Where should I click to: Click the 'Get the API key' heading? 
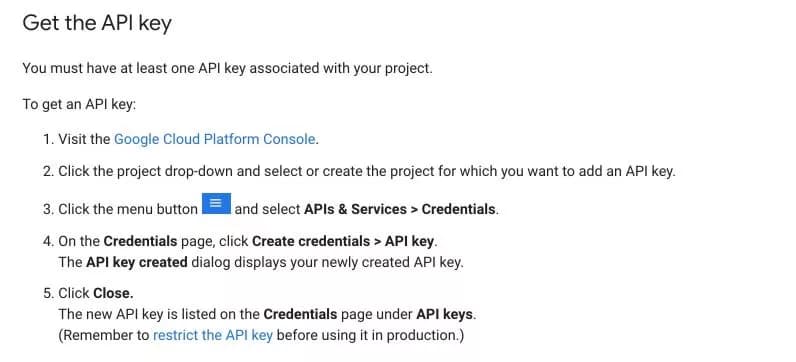(97, 24)
